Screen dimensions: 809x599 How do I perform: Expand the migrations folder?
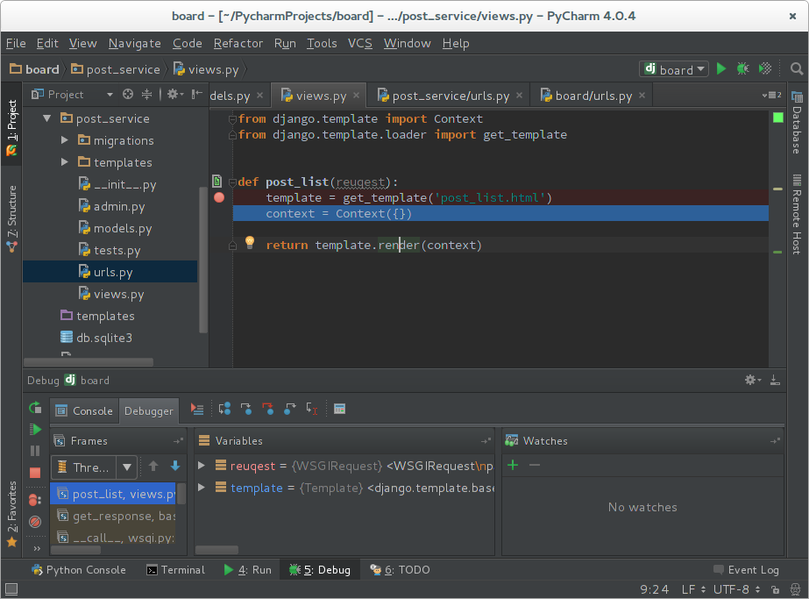(64, 140)
